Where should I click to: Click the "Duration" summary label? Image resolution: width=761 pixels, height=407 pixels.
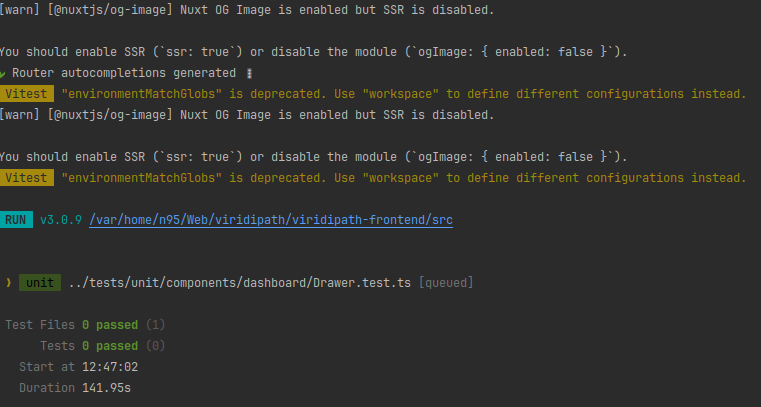click(47, 386)
